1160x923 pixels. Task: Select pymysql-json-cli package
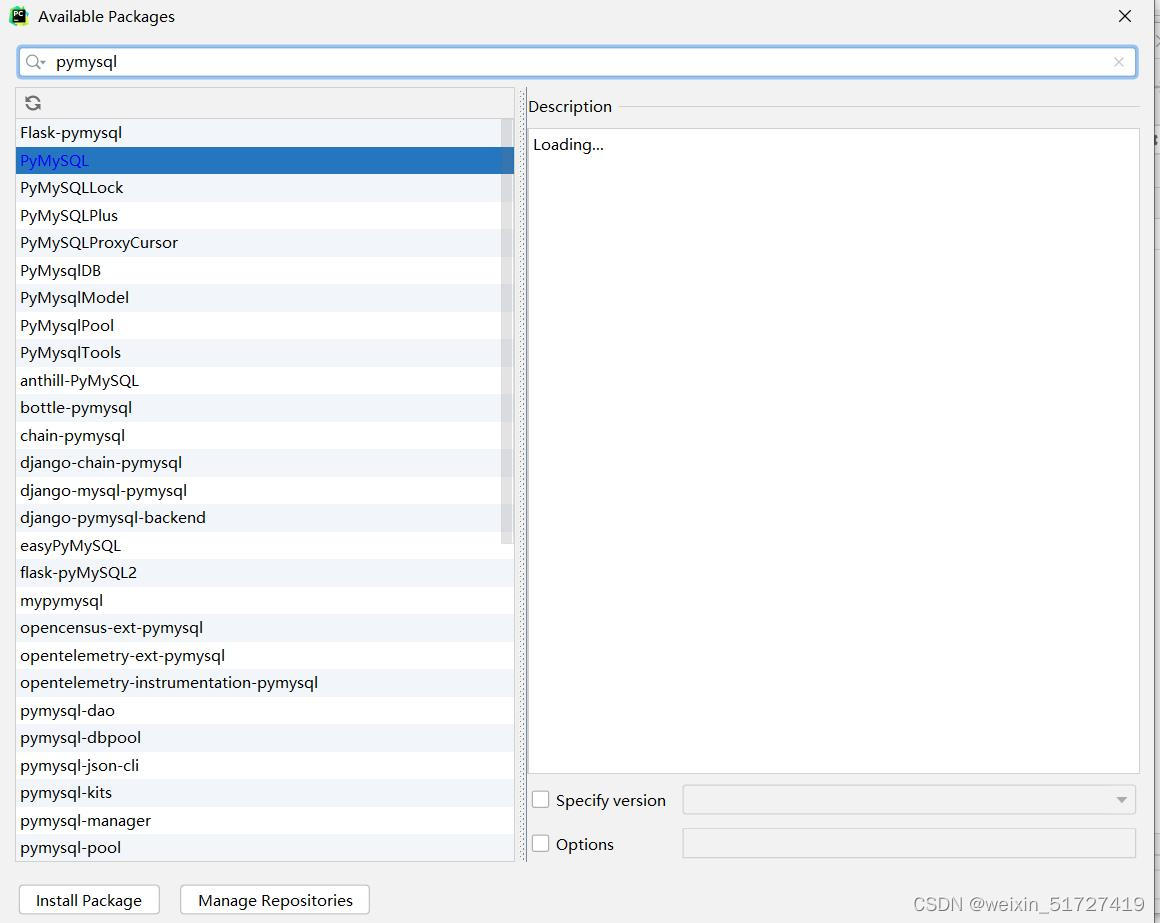pos(265,765)
